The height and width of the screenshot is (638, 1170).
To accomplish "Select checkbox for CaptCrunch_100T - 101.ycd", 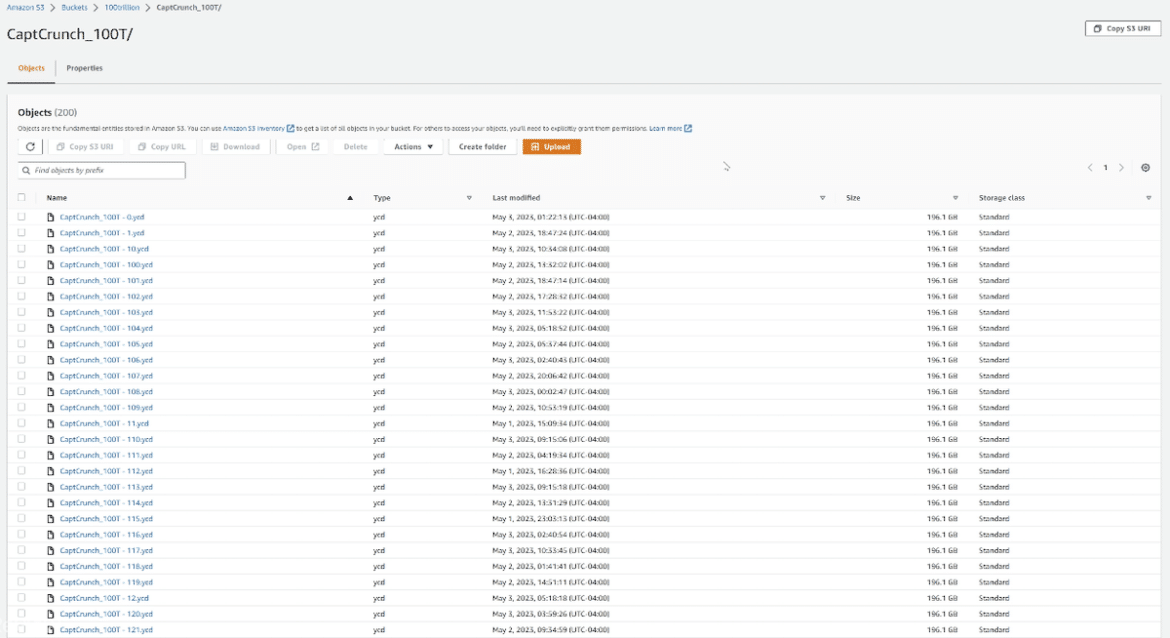I will tap(22, 280).
